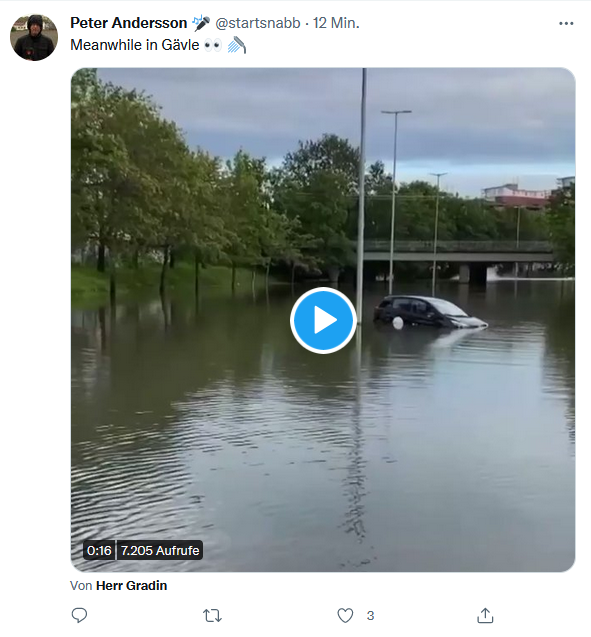
Task: Click the tweet text Meanwhile in Gävle
Action: pyautogui.click(x=134, y=45)
